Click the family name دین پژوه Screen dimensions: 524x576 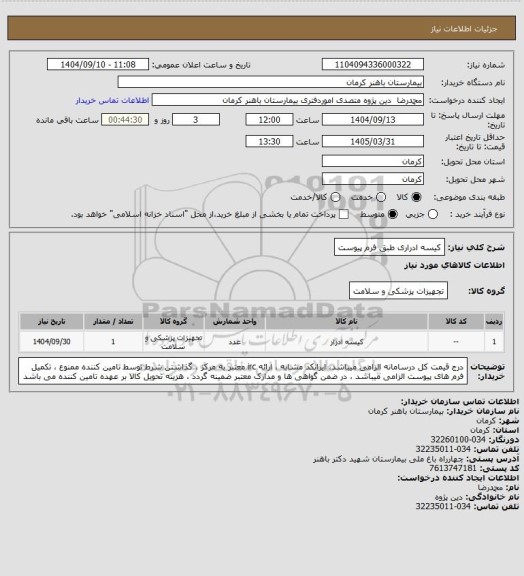[x=448, y=497]
